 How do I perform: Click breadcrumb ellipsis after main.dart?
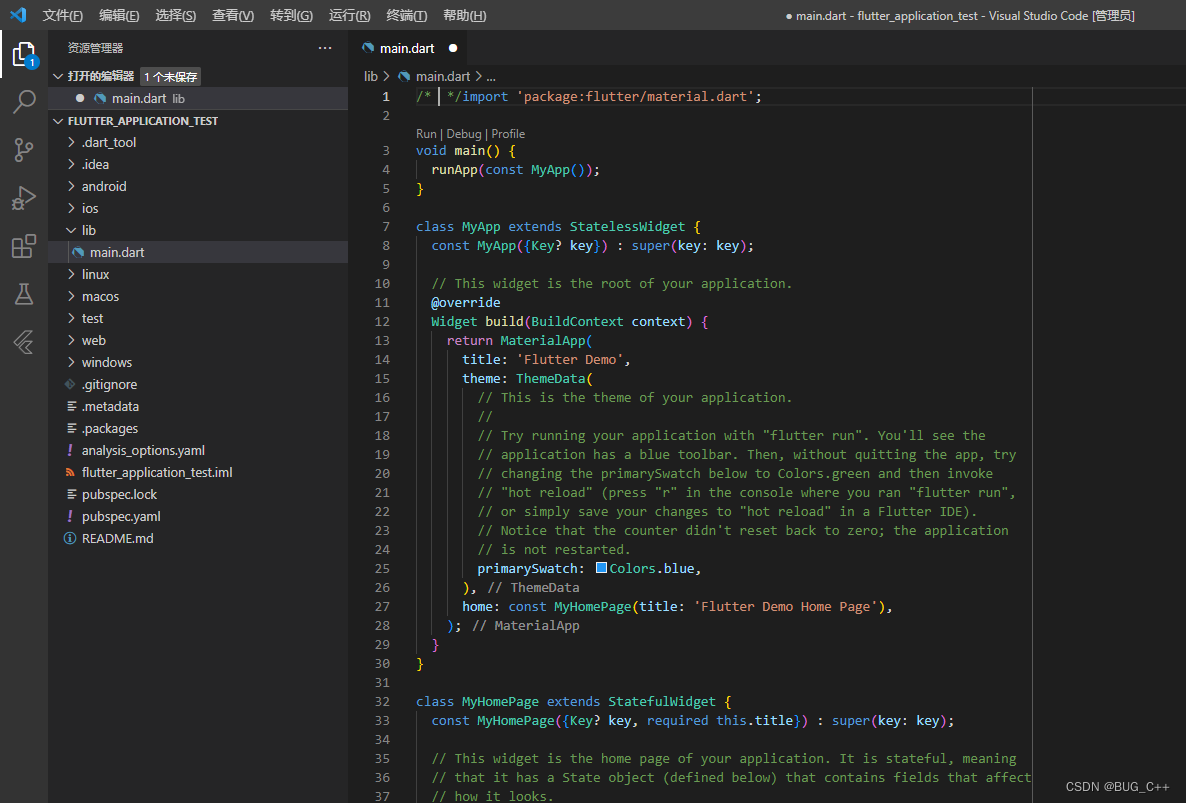tap(491, 76)
